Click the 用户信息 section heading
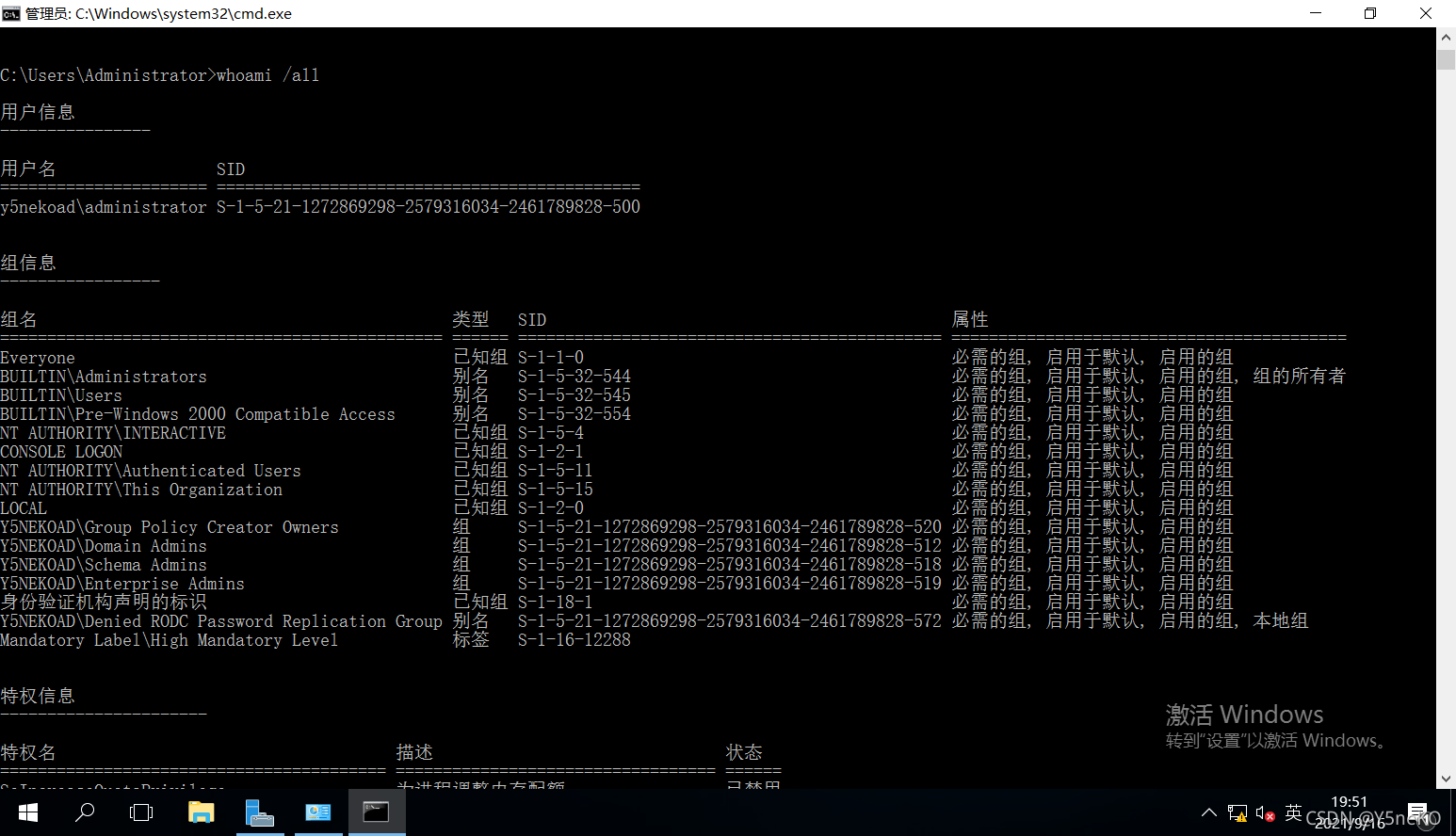This screenshot has height=836, width=1456. tap(38, 112)
